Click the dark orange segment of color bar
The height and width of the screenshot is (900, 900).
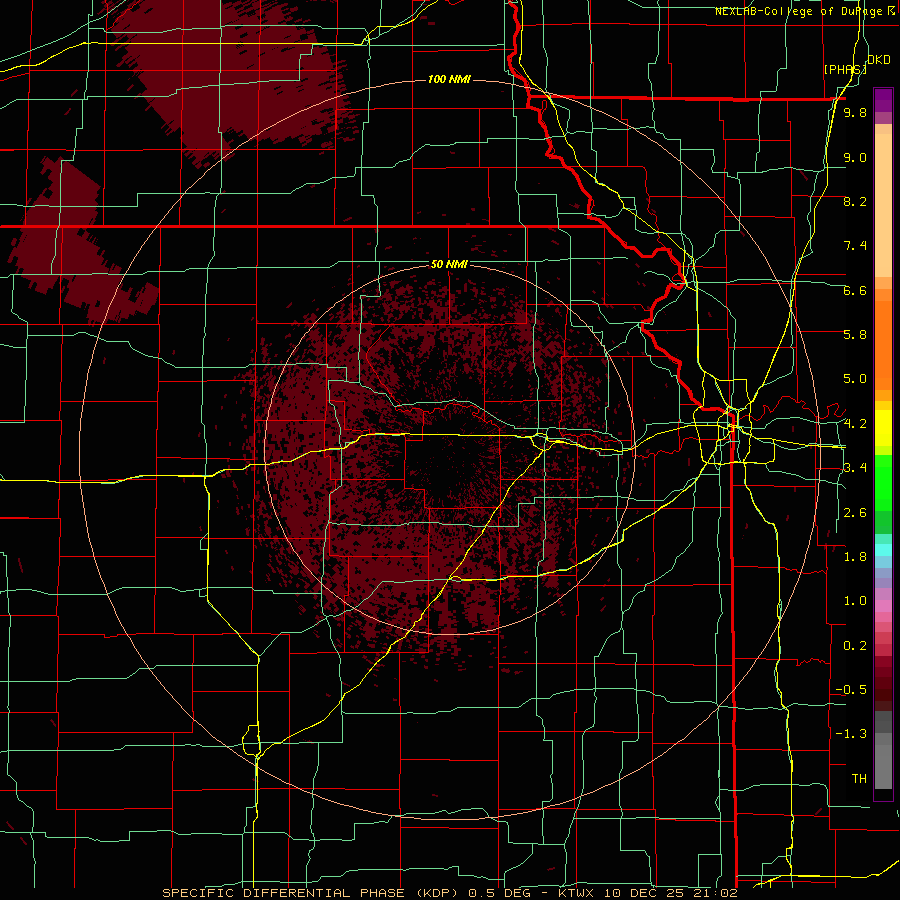(x=883, y=346)
